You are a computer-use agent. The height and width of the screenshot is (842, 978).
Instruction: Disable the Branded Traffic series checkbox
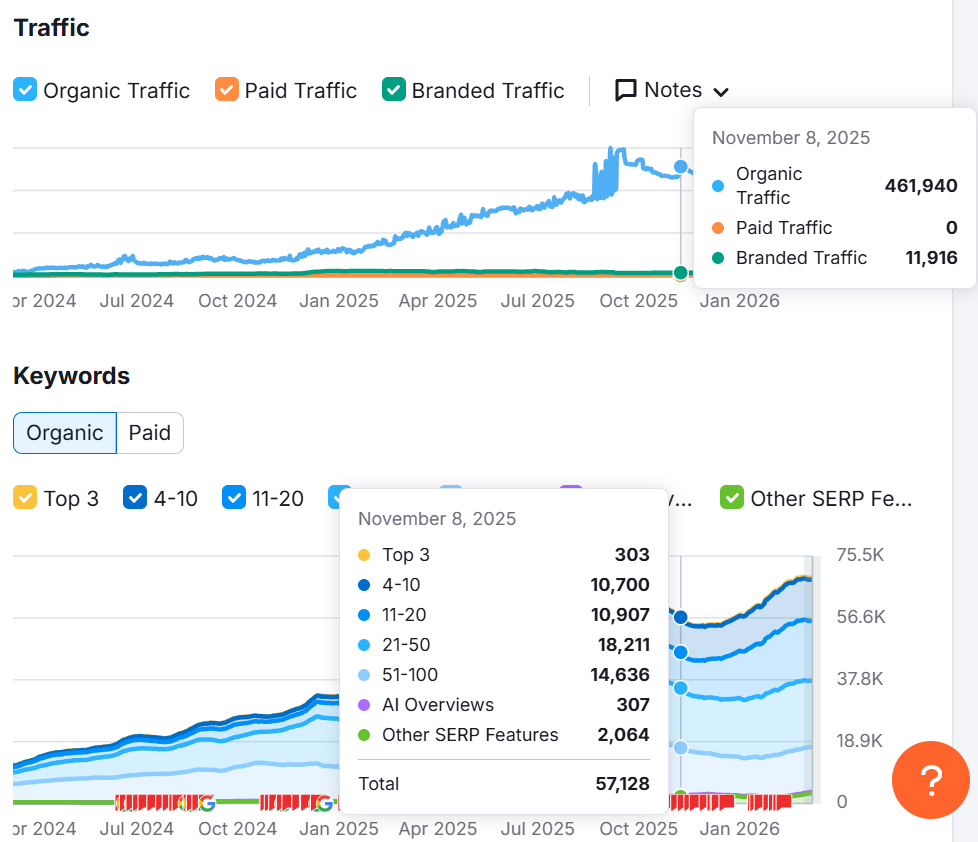pos(394,90)
